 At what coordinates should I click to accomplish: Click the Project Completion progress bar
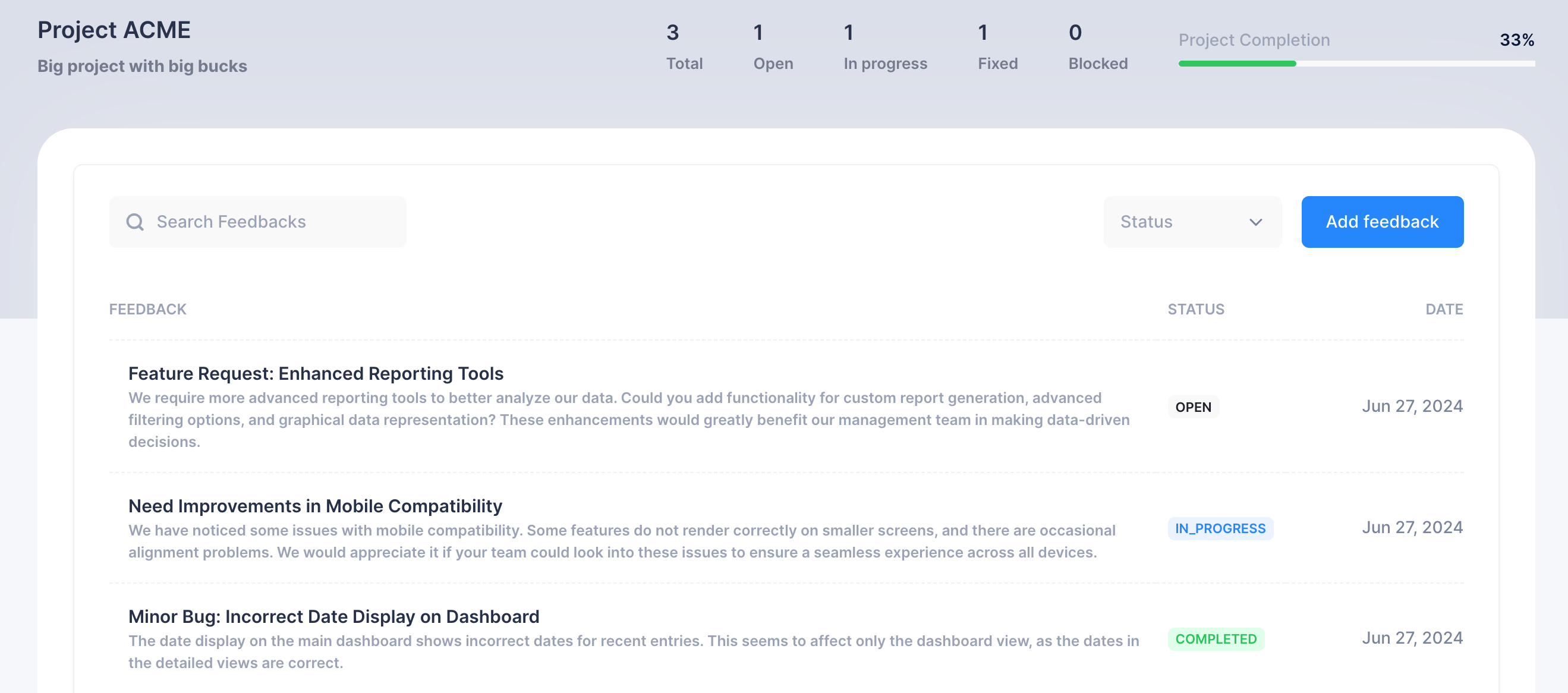coord(1356,63)
